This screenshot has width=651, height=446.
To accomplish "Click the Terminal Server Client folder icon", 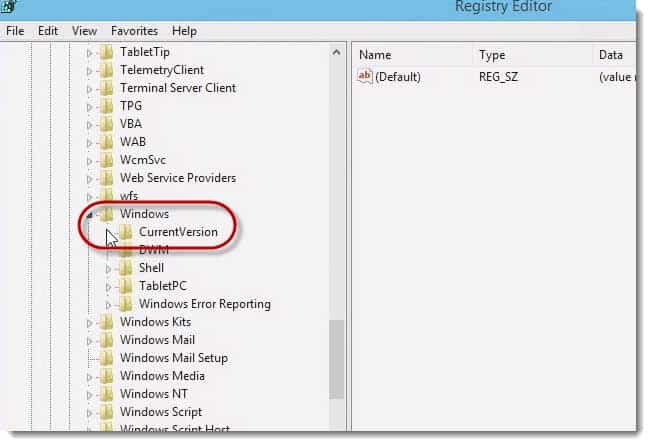I will coord(107,88).
